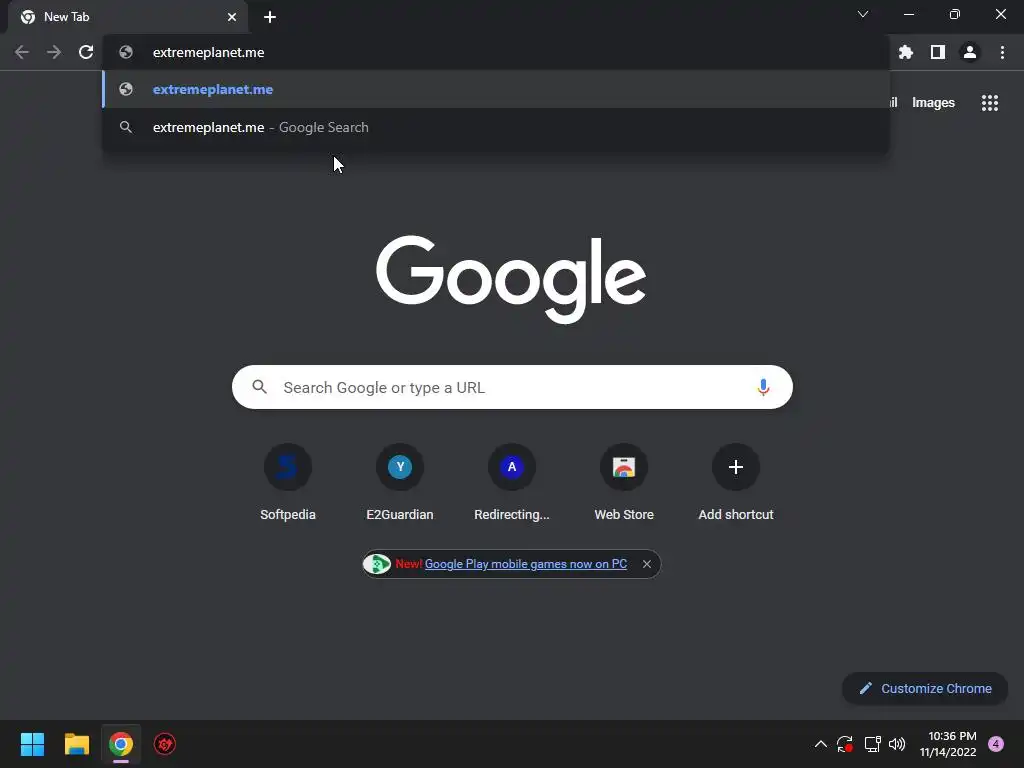
Task: Select the extremeplanet.me URL suggestion
Action: [x=496, y=89]
